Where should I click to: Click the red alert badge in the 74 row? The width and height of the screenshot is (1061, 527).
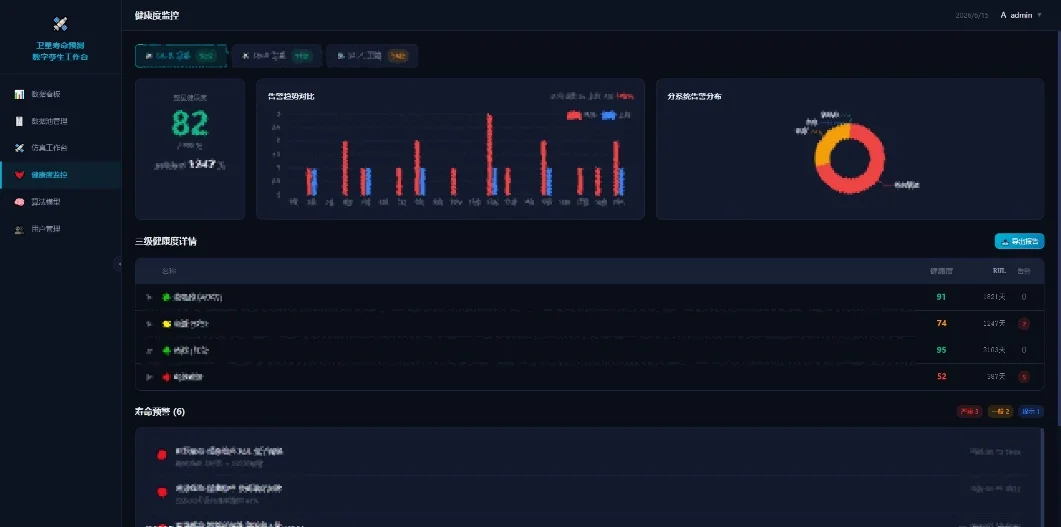click(1024, 323)
